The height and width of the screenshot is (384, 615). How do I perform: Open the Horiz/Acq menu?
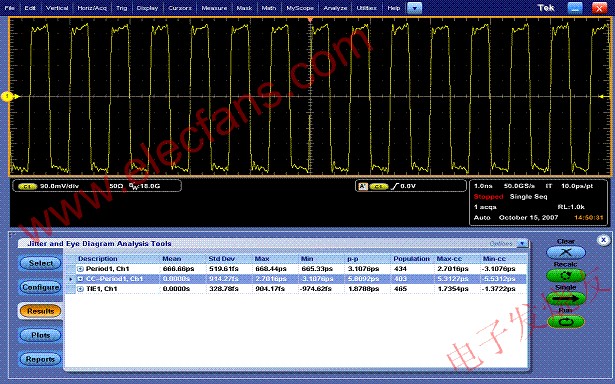(x=92, y=8)
